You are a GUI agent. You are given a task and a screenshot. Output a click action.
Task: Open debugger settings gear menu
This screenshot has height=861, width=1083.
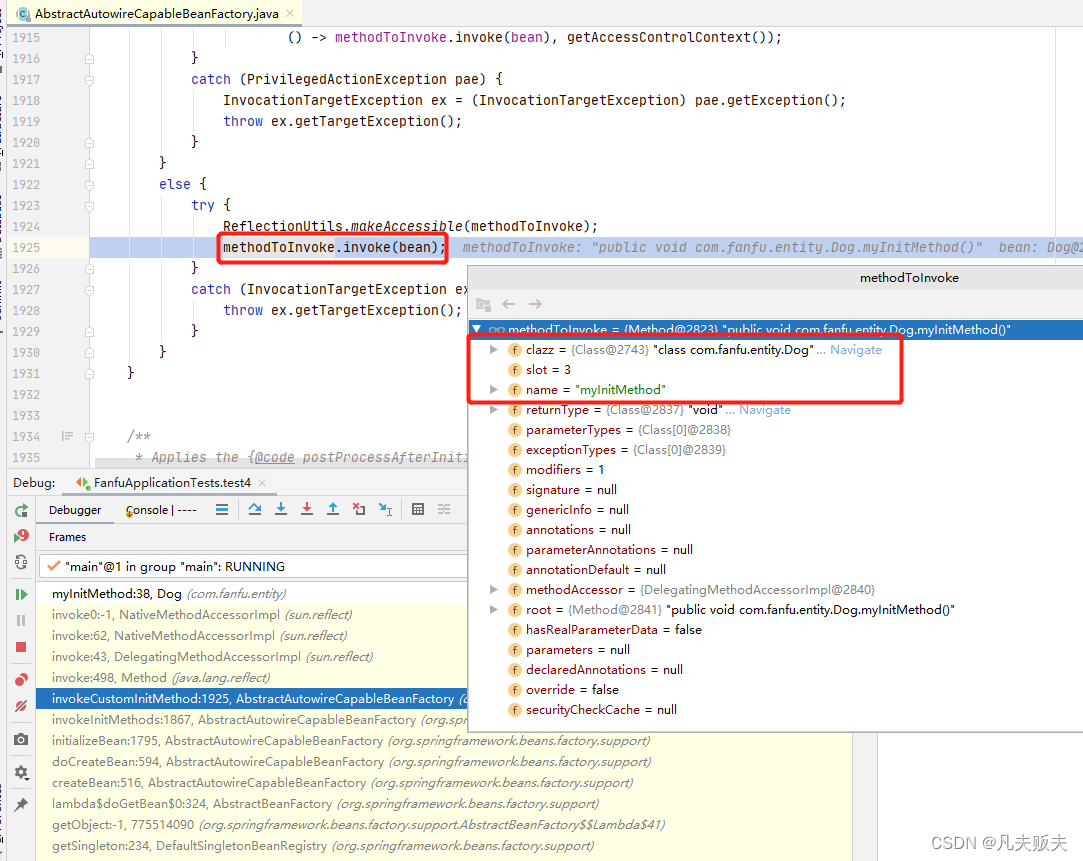(x=21, y=772)
